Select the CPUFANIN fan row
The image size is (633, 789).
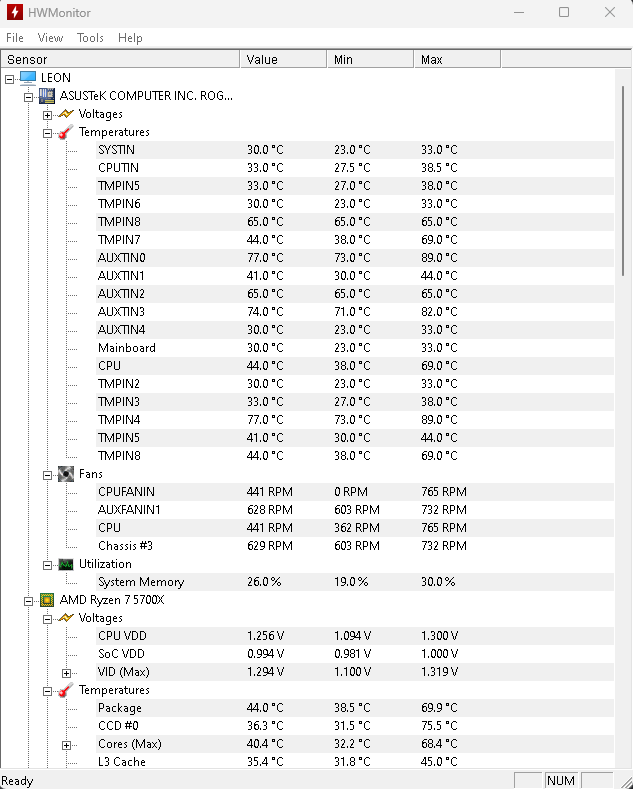point(355,492)
